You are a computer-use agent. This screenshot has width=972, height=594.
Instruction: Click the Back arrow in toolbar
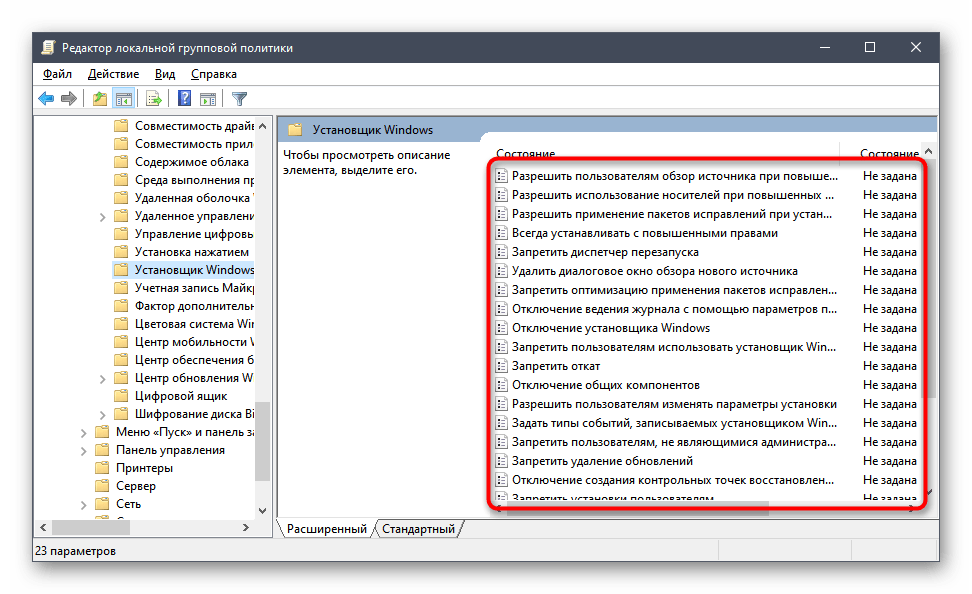[46, 98]
